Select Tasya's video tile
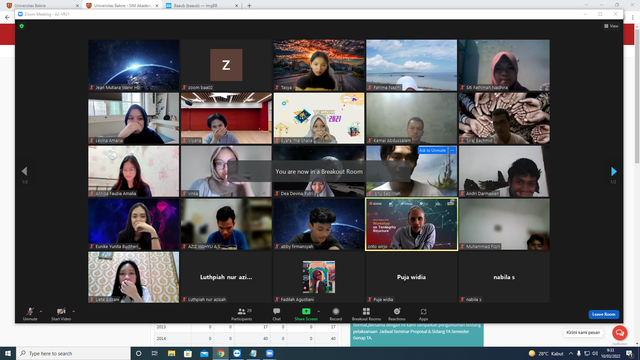This screenshot has width=640, height=360. point(319,65)
